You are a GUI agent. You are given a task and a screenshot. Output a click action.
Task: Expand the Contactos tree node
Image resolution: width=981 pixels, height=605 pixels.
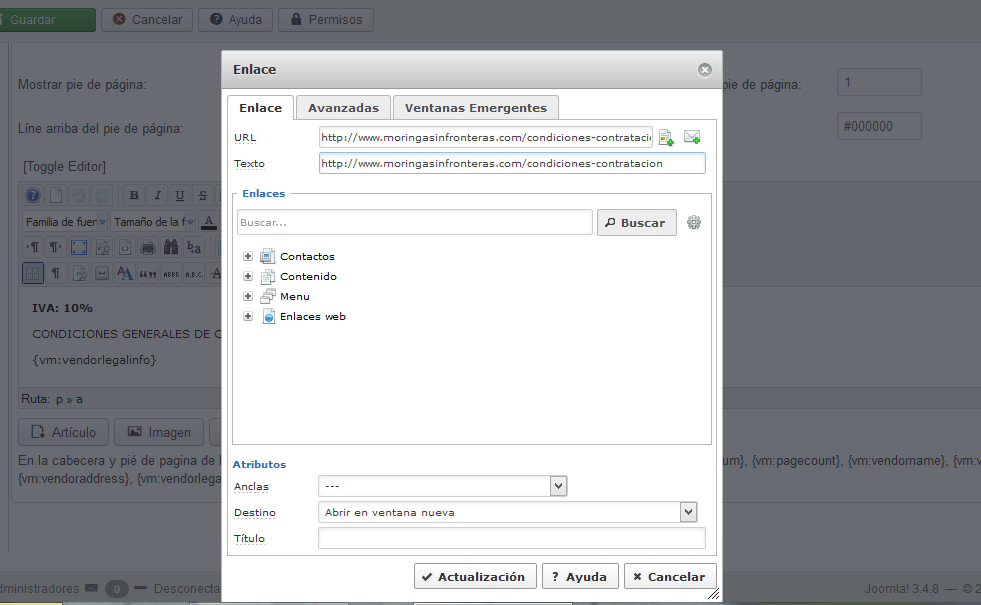248,256
